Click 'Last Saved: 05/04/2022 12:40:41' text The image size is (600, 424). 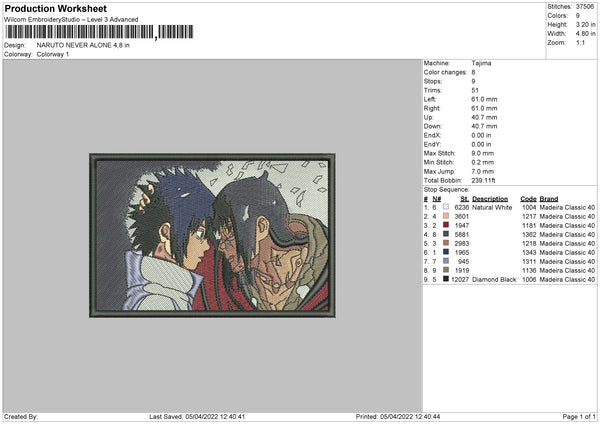[197, 416]
